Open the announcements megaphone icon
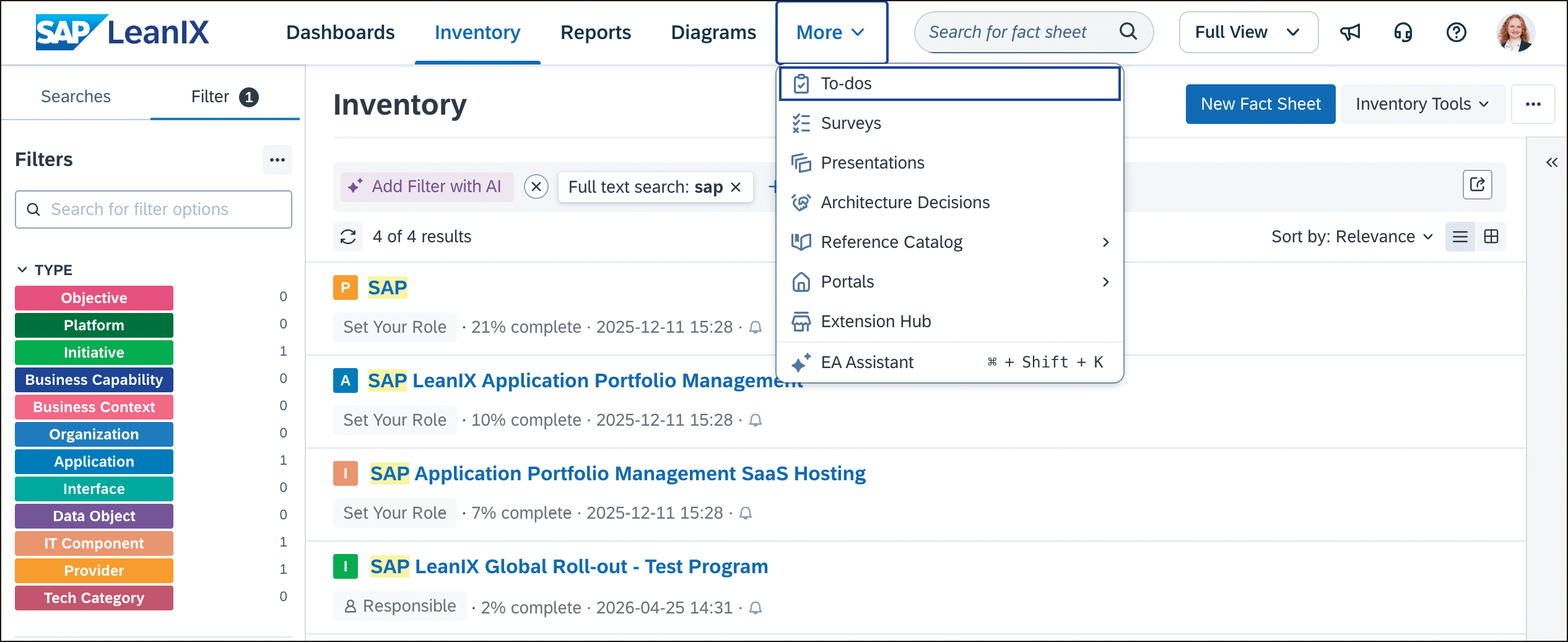 [1350, 32]
